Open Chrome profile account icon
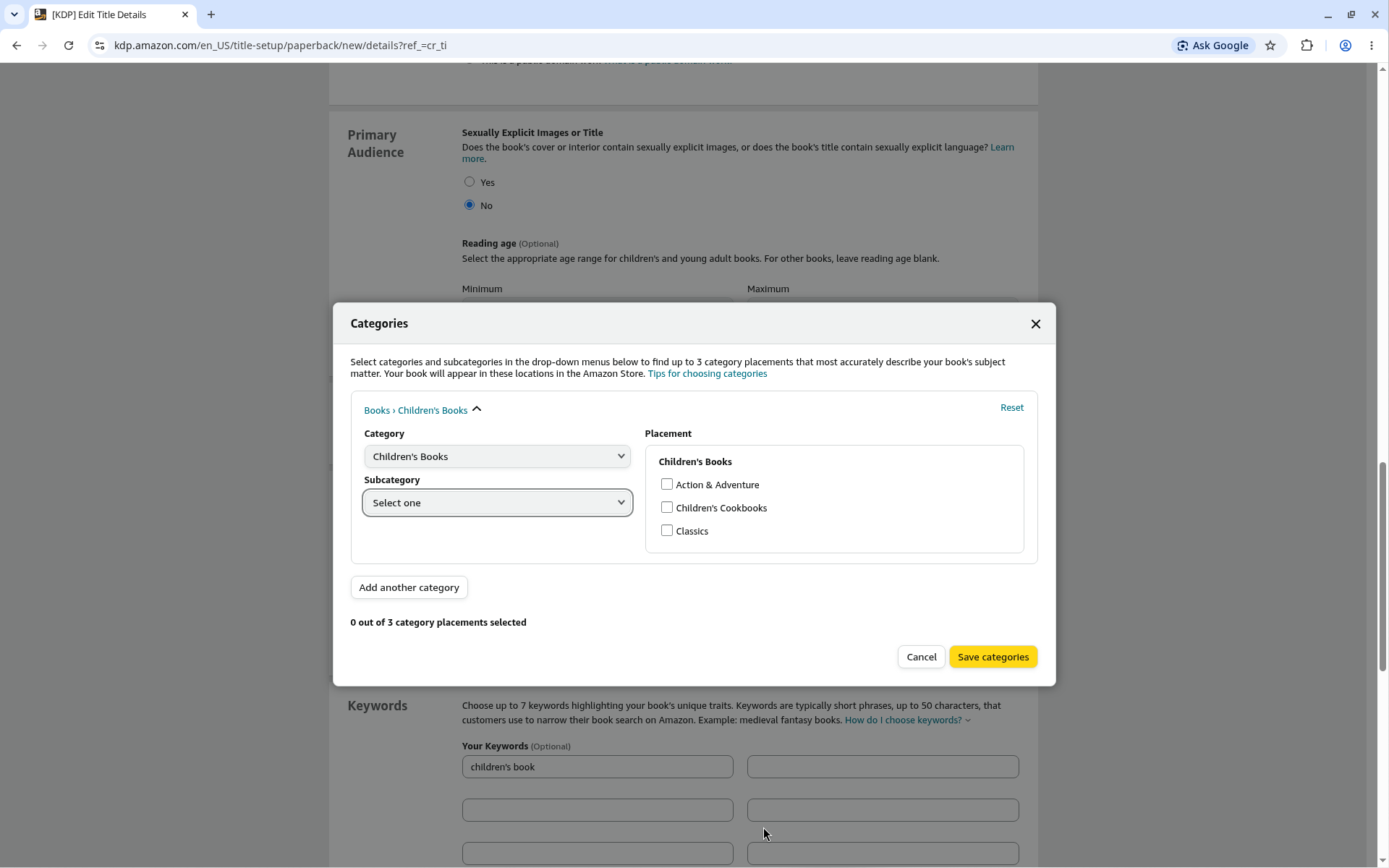Image resolution: width=1389 pixels, height=868 pixels. pos(1346,46)
